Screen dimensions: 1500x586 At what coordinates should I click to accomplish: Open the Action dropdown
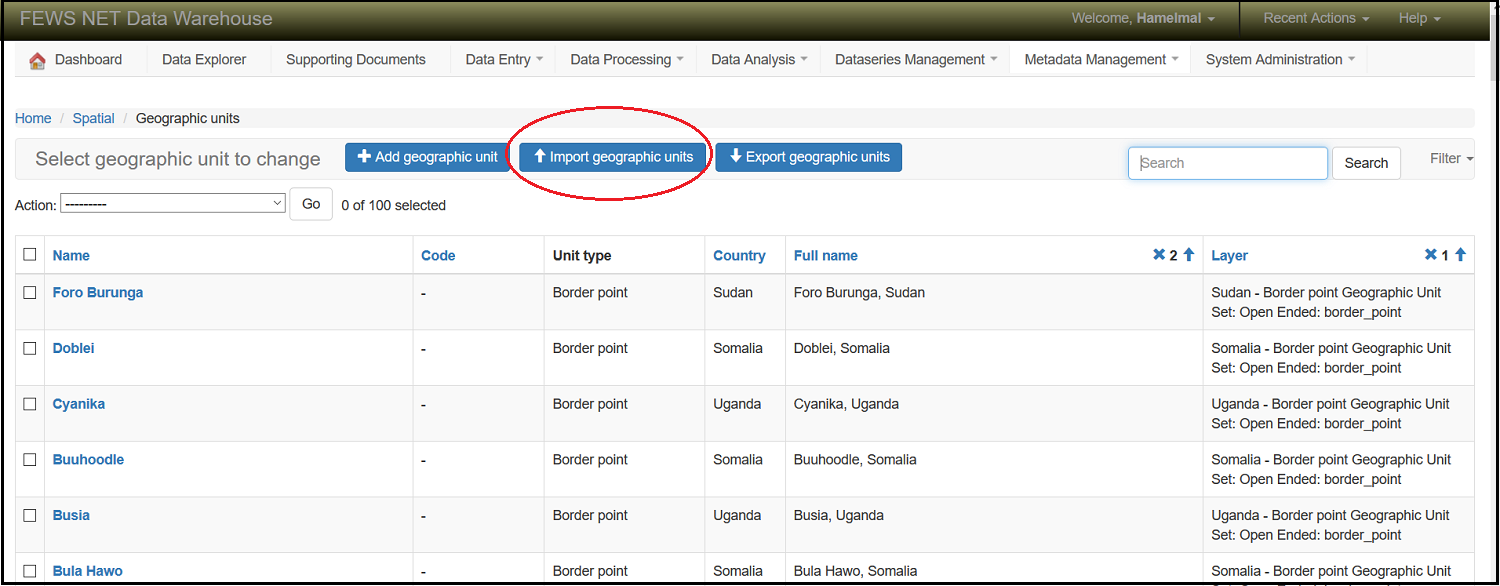173,204
